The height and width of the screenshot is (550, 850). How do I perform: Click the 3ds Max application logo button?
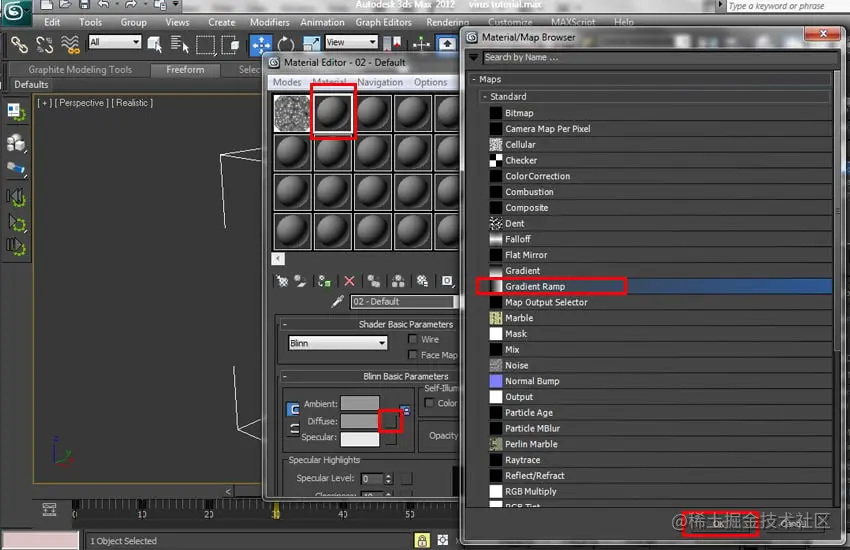click(x=14, y=11)
